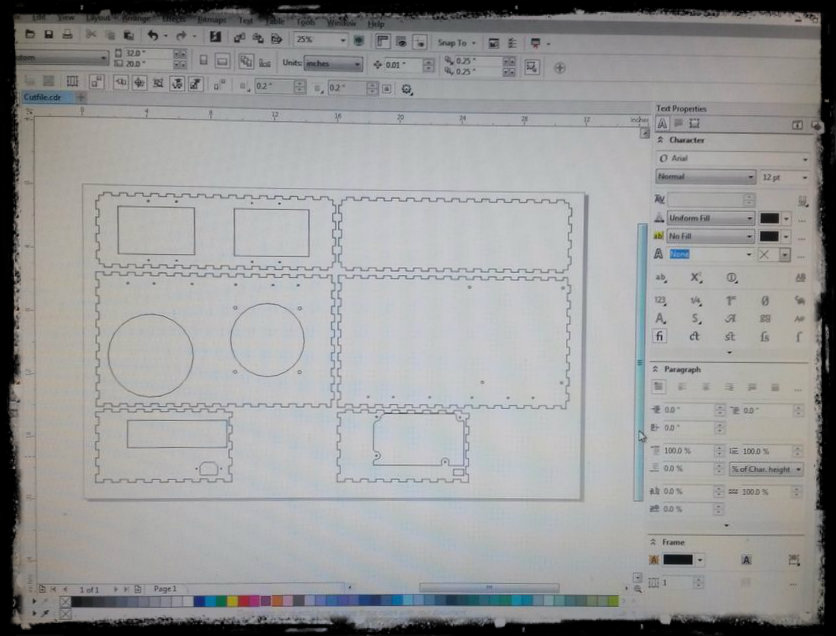836x636 pixels.
Task: Select landscape page orientation icon
Action: [222, 61]
